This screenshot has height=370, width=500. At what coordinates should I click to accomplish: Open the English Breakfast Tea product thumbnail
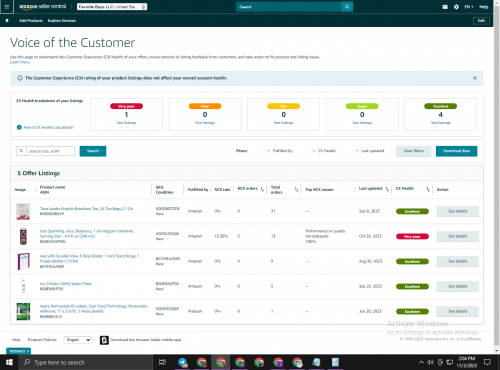23,211
